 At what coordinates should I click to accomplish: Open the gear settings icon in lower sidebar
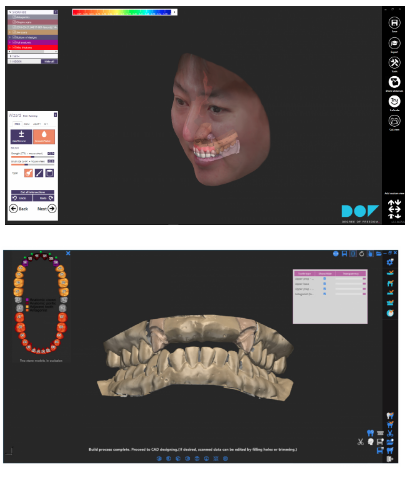tap(390, 262)
